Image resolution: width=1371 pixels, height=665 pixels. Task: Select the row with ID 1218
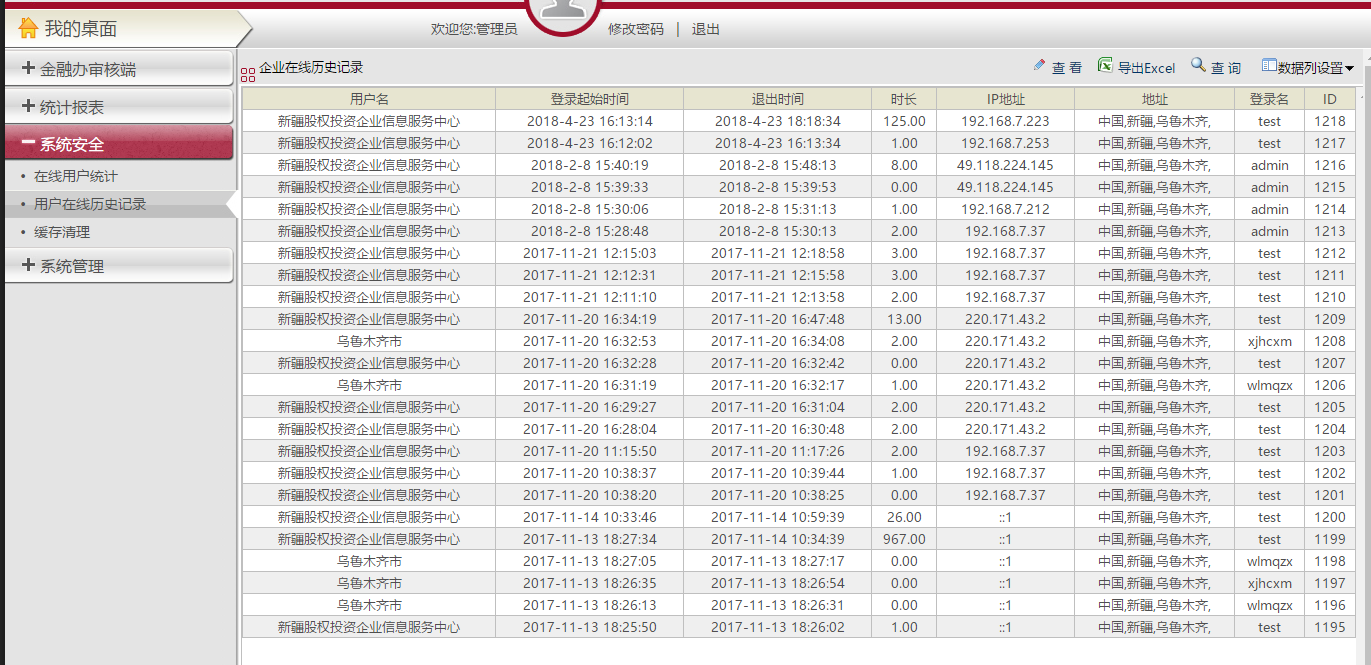point(798,121)
